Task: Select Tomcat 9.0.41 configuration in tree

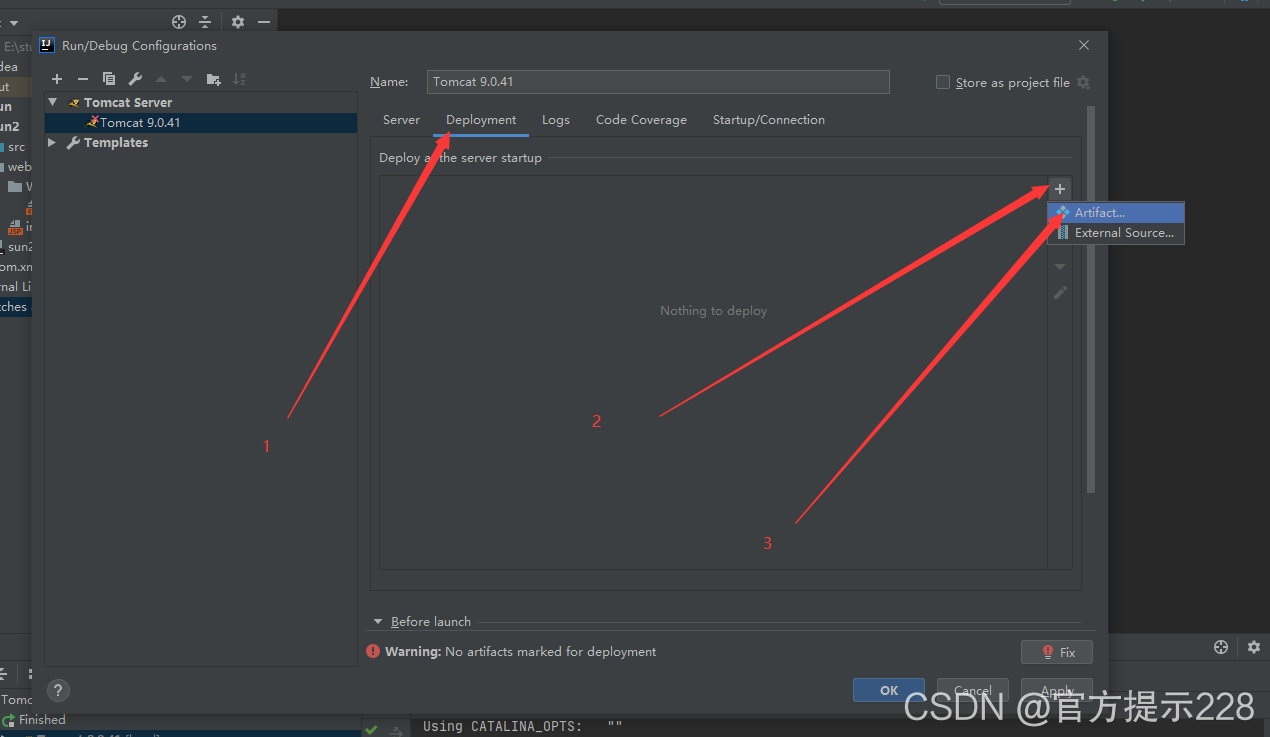Action: (x=201, y=122)
